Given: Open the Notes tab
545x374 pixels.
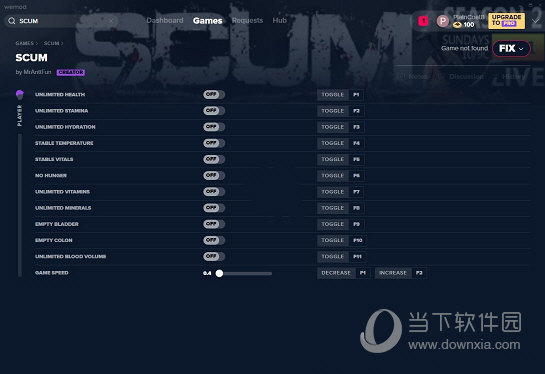Looking at the screenshot, I should tap(415, 76).
